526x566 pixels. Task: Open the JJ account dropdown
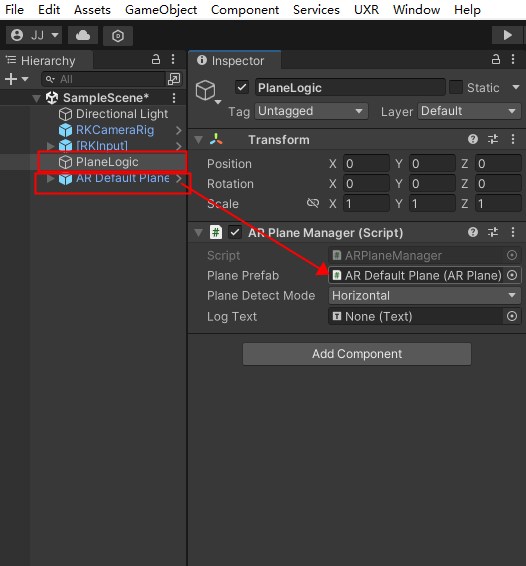coord(34,35)
